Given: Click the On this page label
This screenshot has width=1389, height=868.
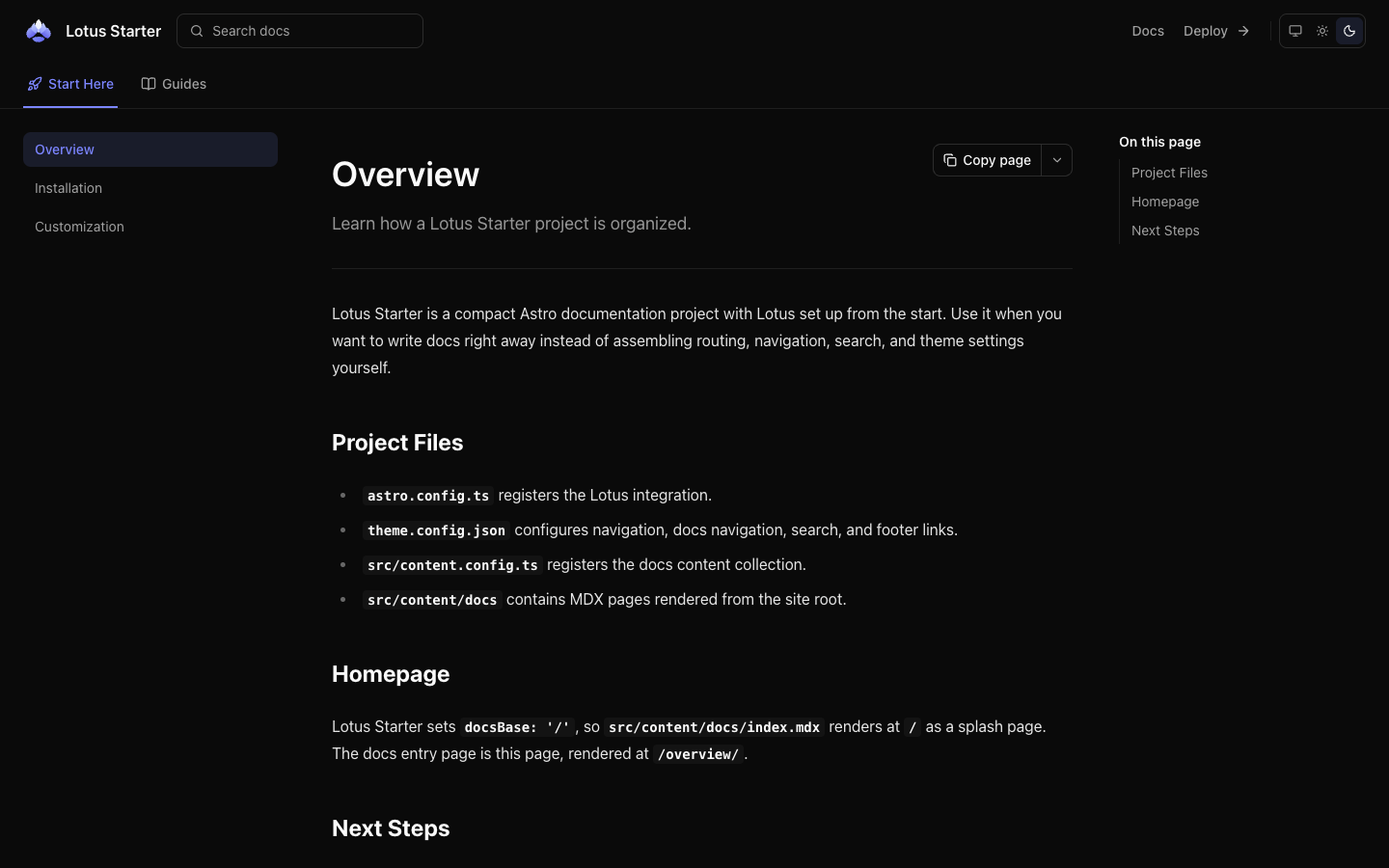Looking at the screenshot, I should [x=1159, y=142].
